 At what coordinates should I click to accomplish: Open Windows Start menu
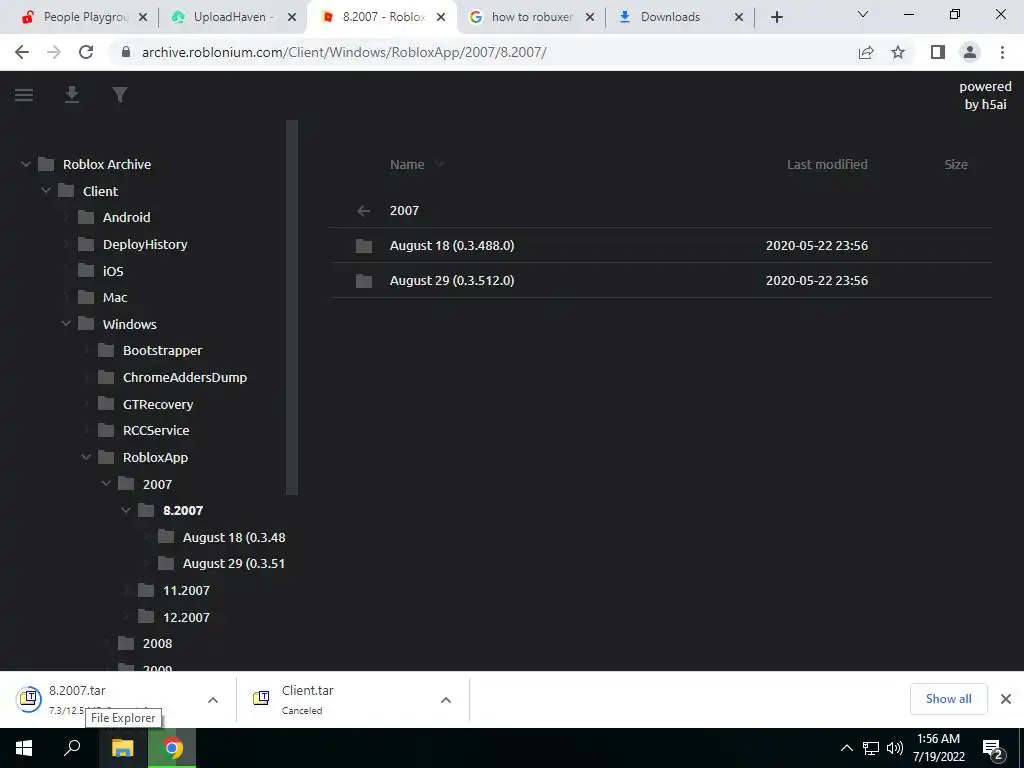24,748
